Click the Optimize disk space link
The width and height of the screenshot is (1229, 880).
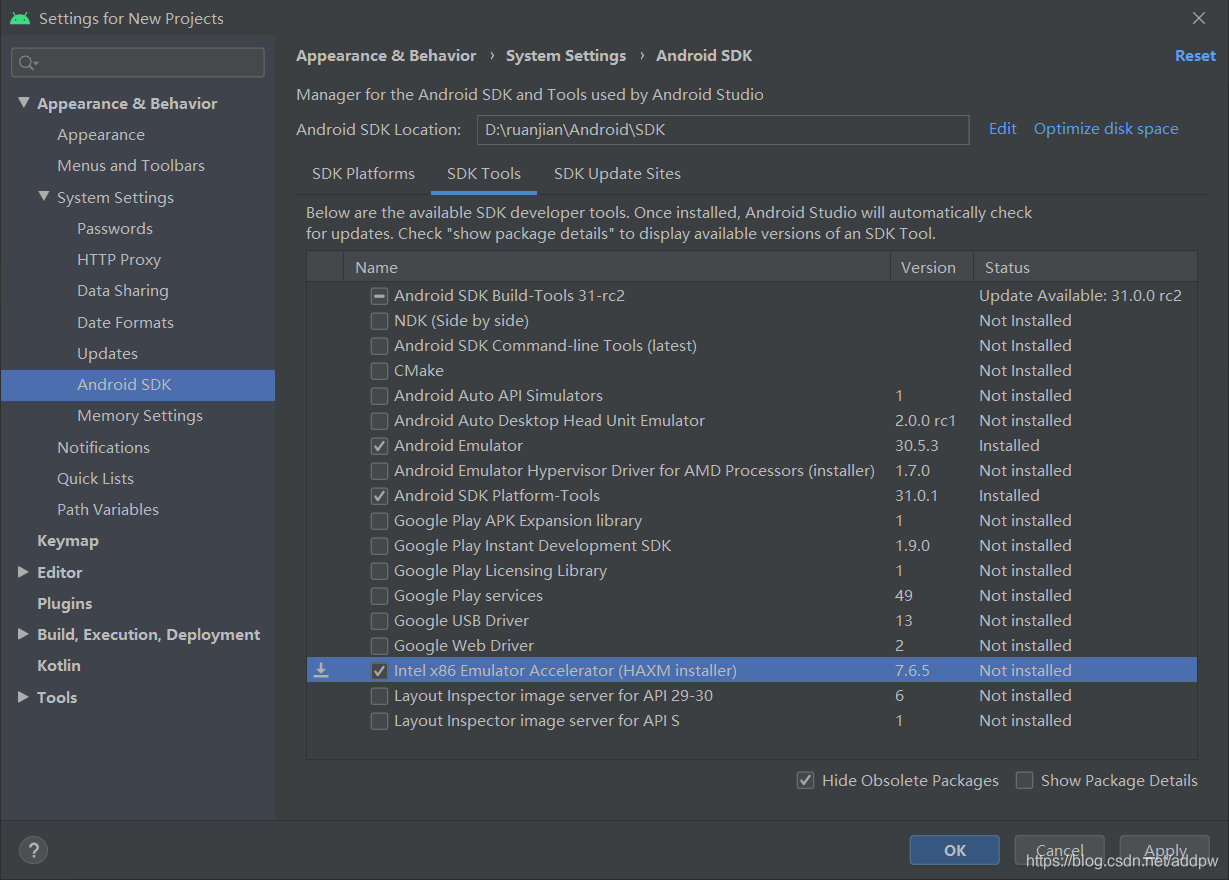coord(1106,129)
